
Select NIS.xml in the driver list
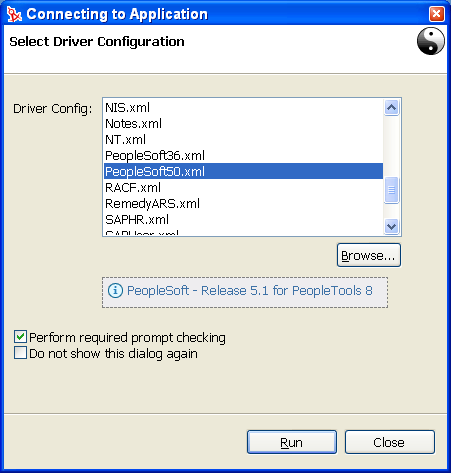(x=243, y=108)
